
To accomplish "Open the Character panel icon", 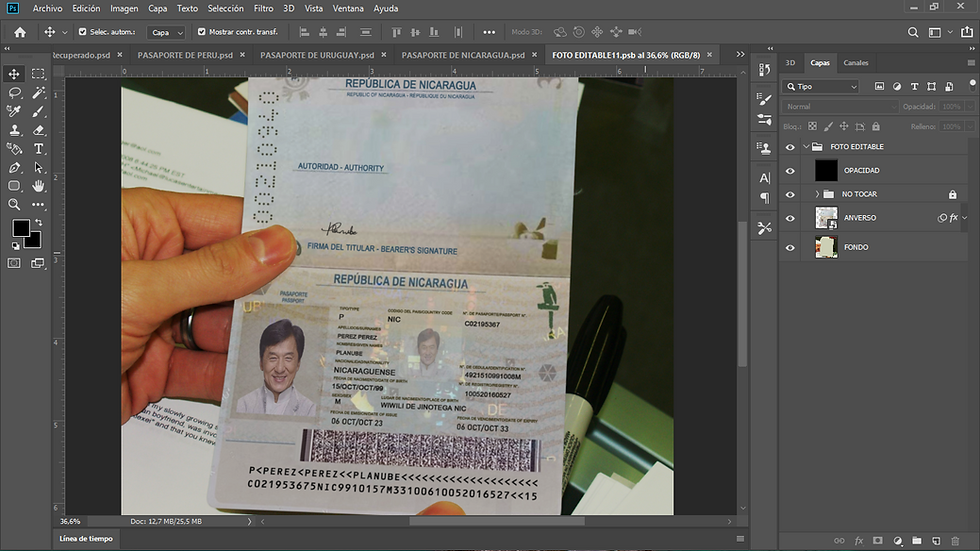I will click(764, 178).
